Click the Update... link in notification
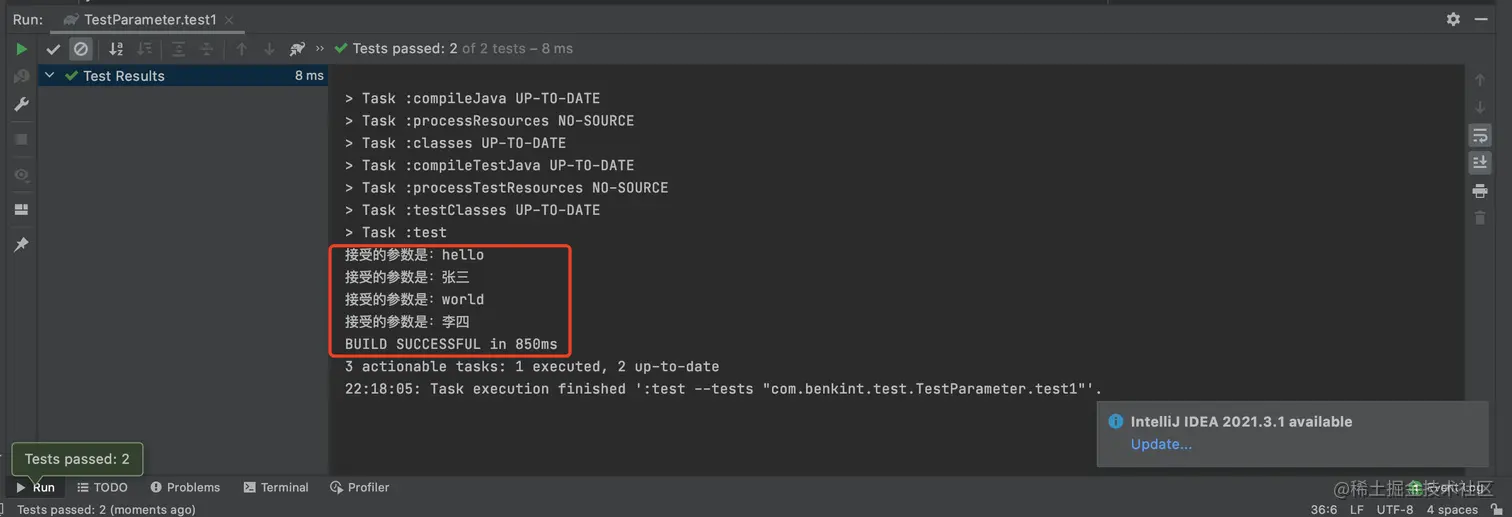This screenshot has height=517, width=1512. pos(1161,444)
